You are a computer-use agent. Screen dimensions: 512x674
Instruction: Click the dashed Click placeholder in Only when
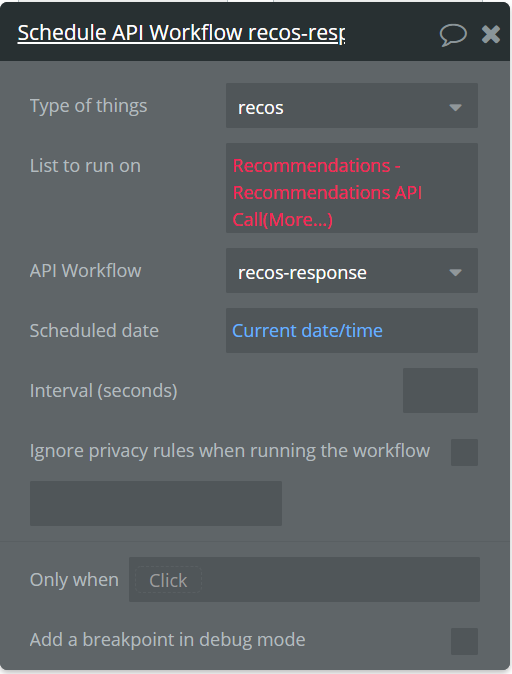168,580
